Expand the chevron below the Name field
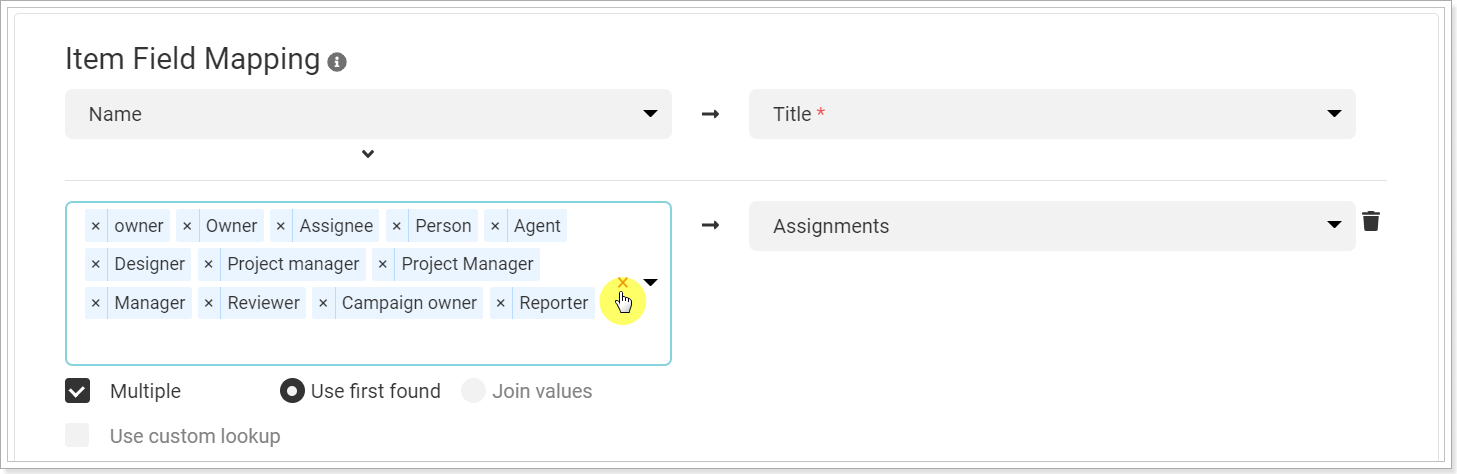Image resolution: width=1457 pixels, height=474 pixels. coord(368,154)
